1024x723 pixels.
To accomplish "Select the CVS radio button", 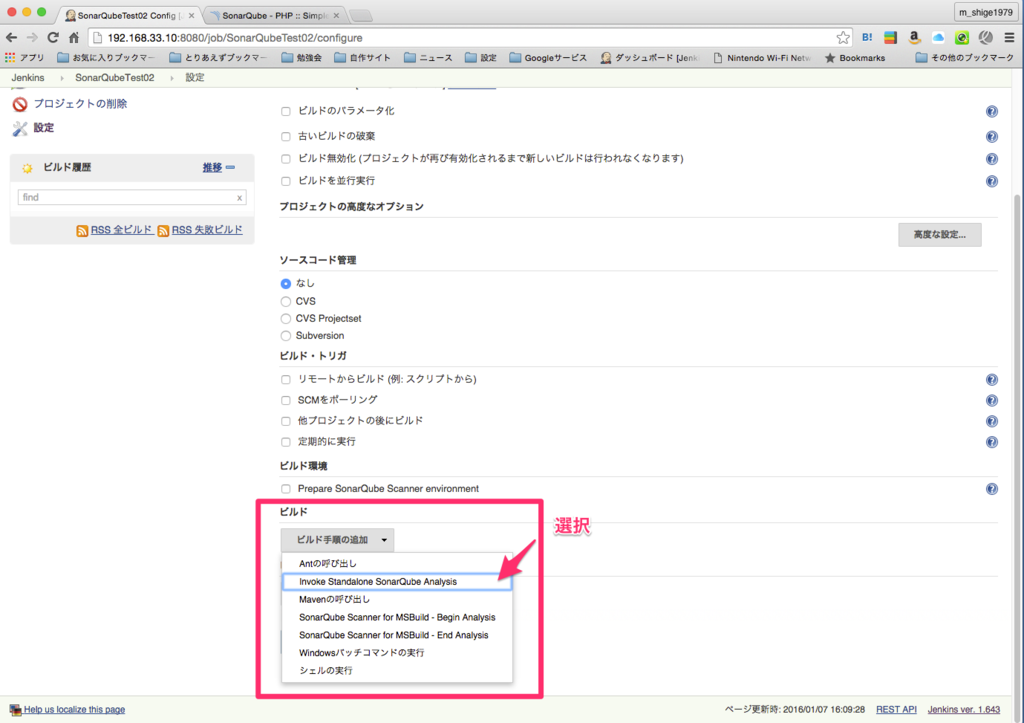I will point(285,302).
